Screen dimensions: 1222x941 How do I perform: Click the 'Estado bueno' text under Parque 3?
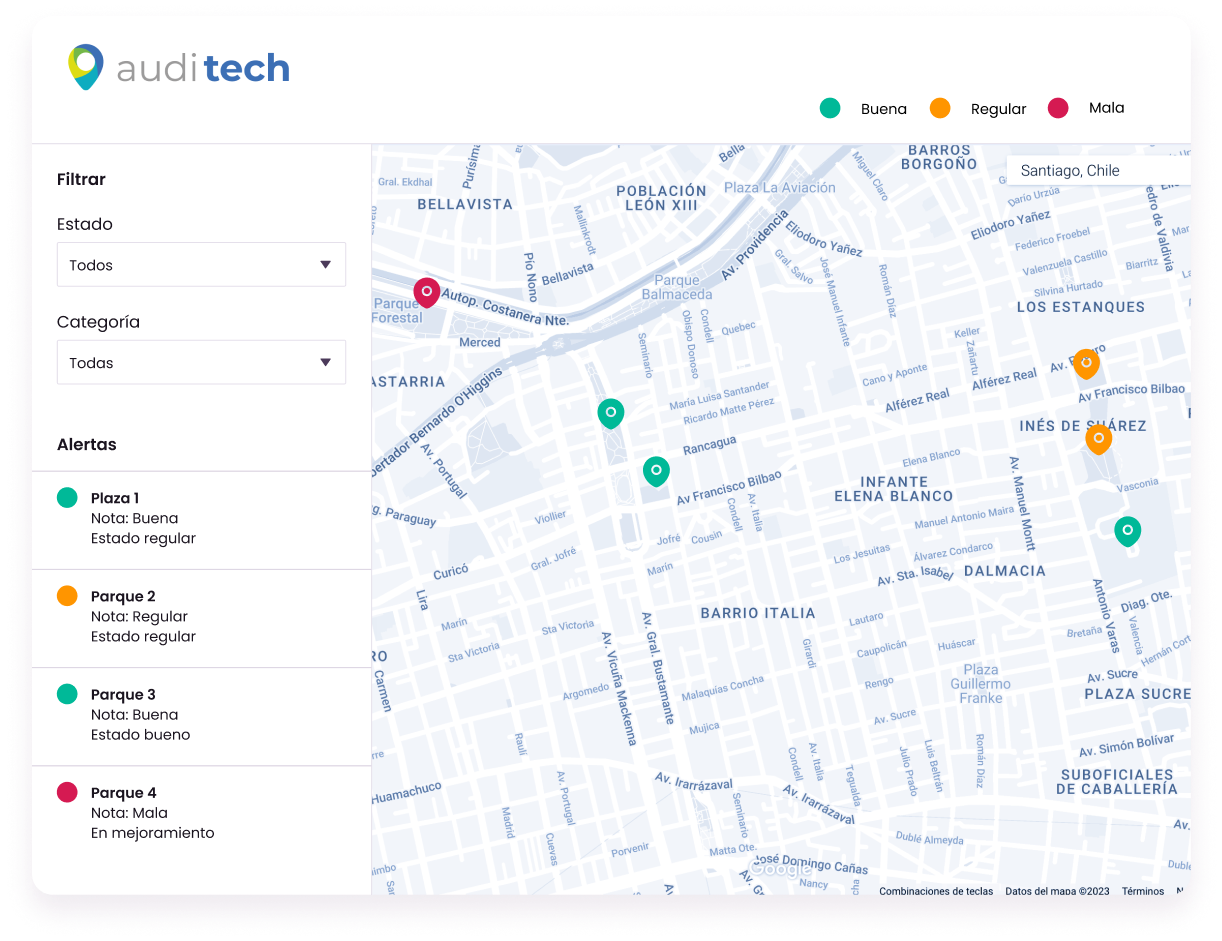140,735
